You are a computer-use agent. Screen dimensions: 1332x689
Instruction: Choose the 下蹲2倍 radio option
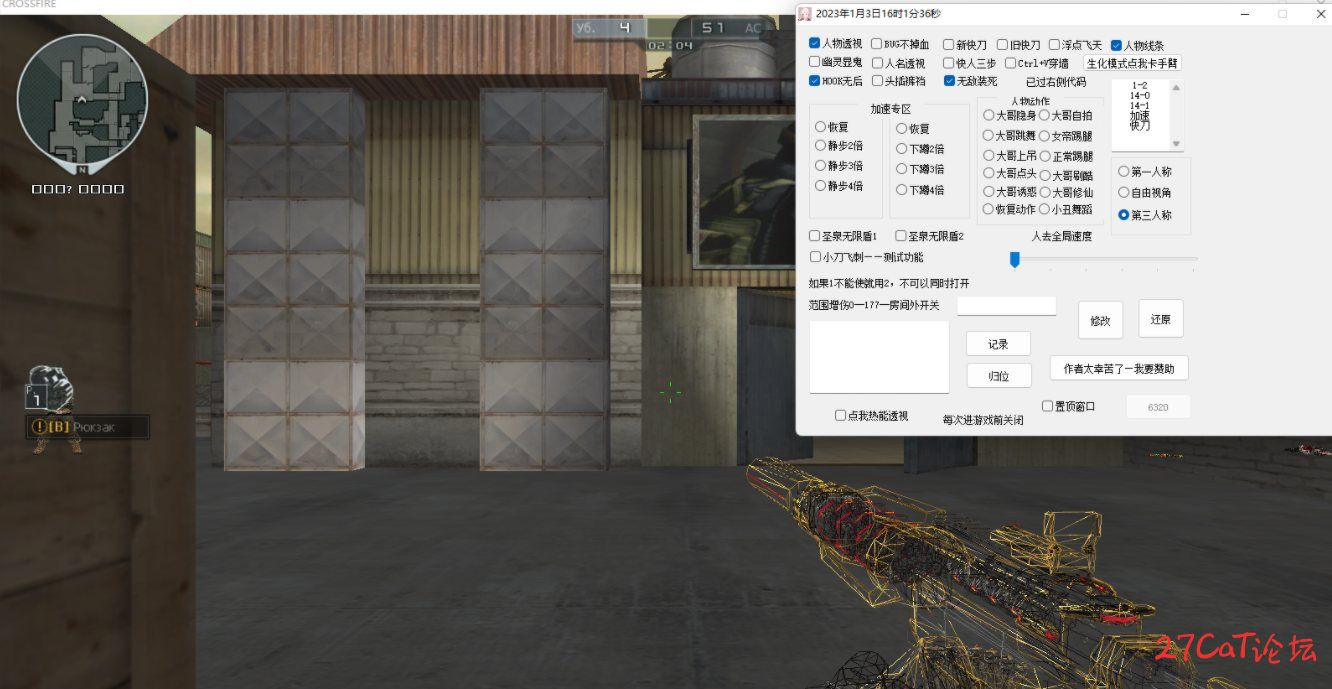901,149
